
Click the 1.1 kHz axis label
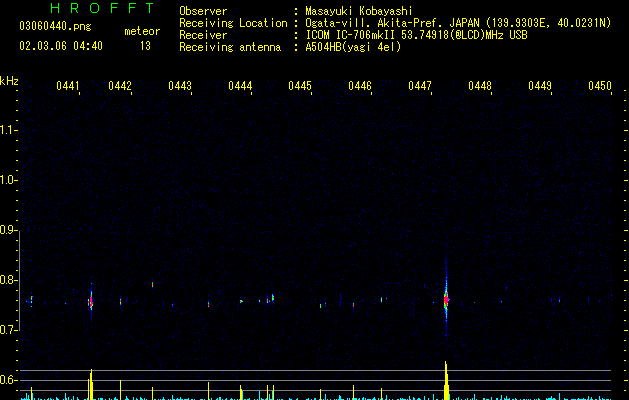7,130
